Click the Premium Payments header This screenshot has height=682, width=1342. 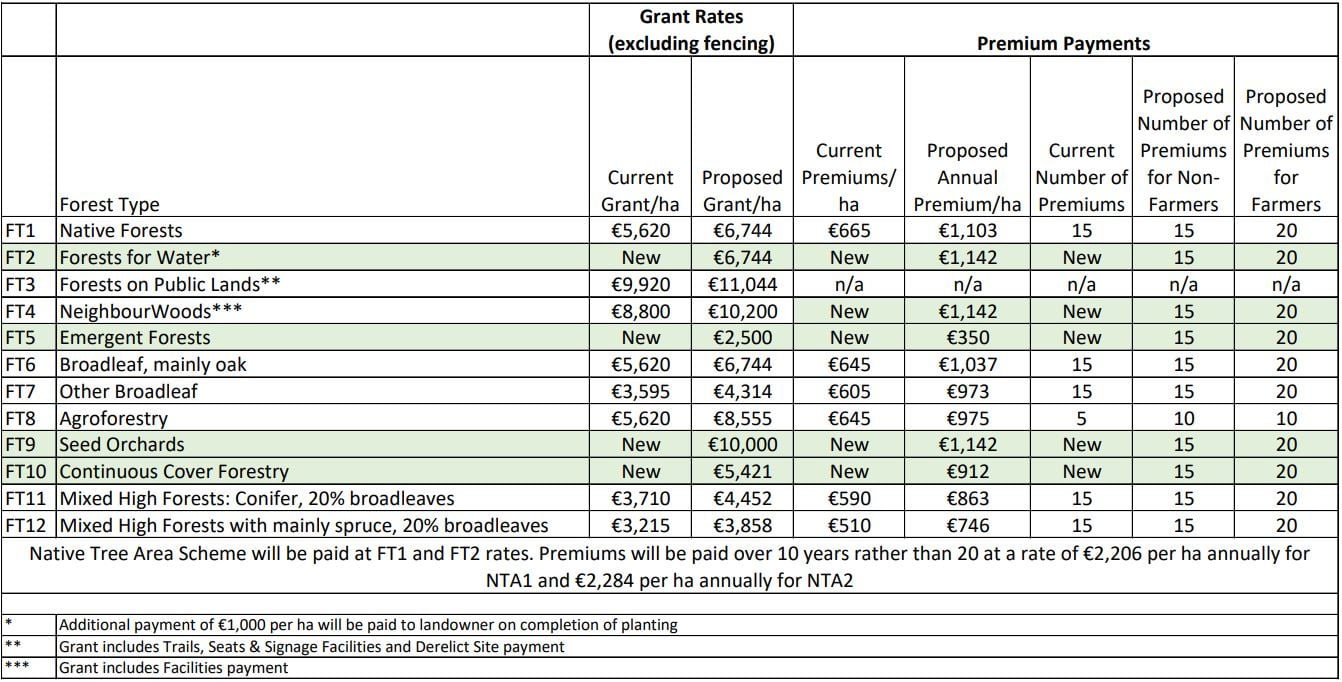[1063, 44]
